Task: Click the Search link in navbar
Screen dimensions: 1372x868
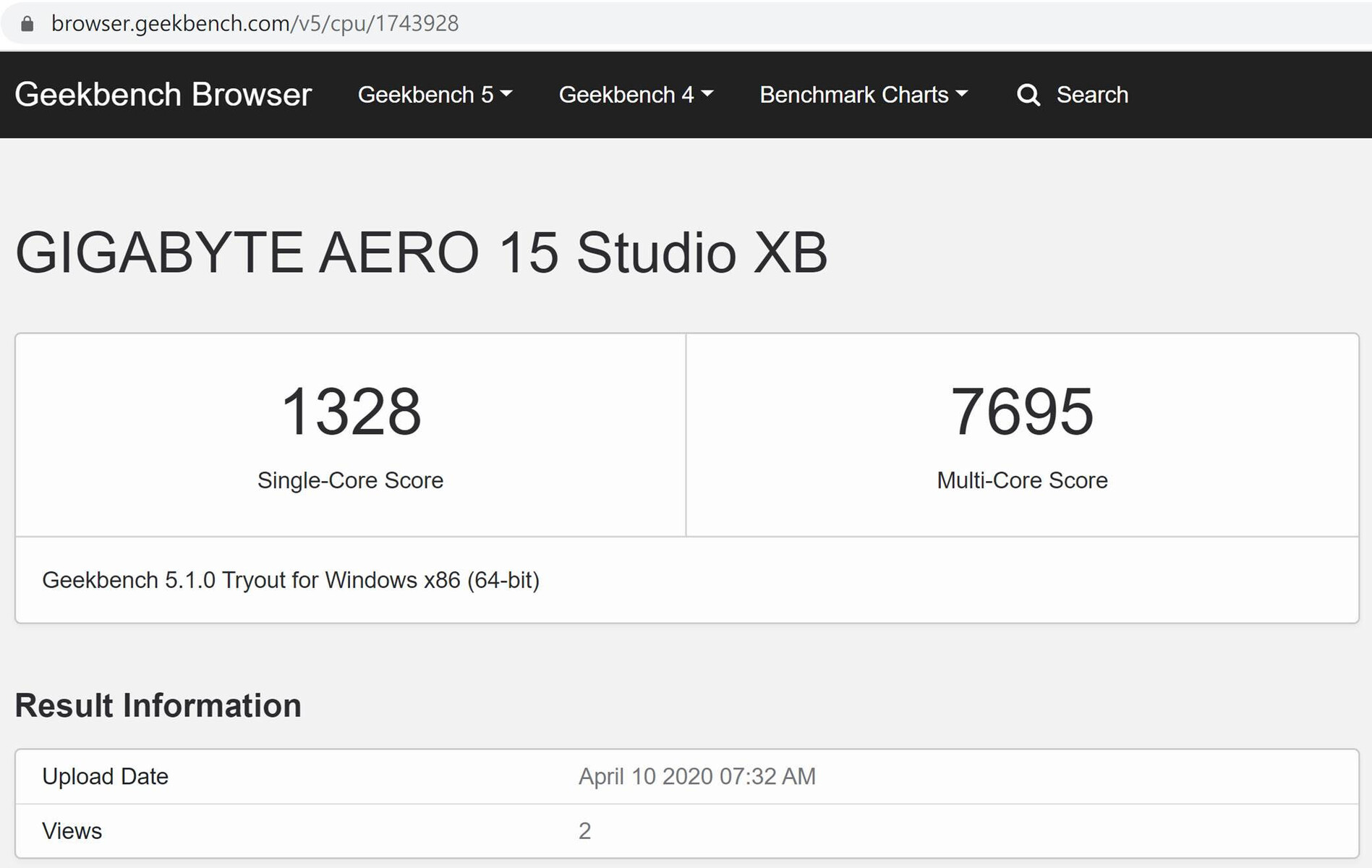Action: [x=1092, y=95]
